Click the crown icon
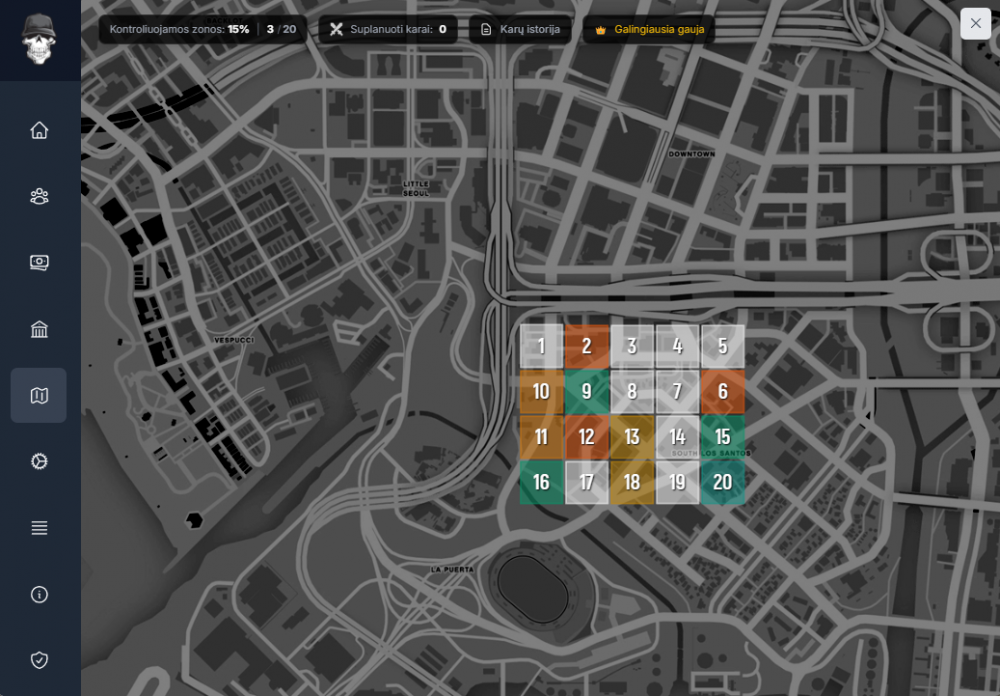Image resolution: width=1000 pixels, height=696 pixels. (x=600, y=30)
